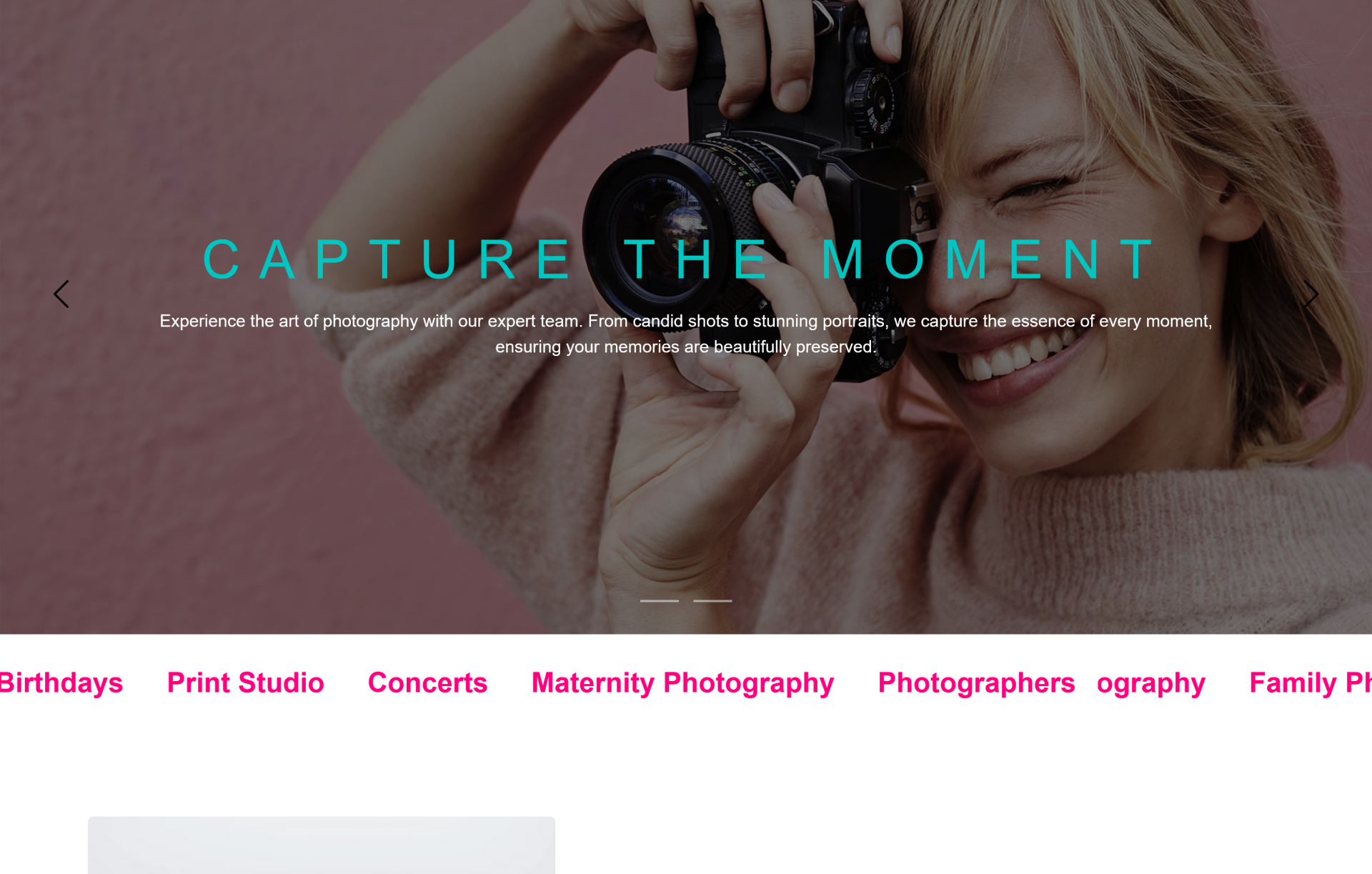Advance to next slide with right arrow
This screenshot has width=1372, height=874.
click(1311, 294)
